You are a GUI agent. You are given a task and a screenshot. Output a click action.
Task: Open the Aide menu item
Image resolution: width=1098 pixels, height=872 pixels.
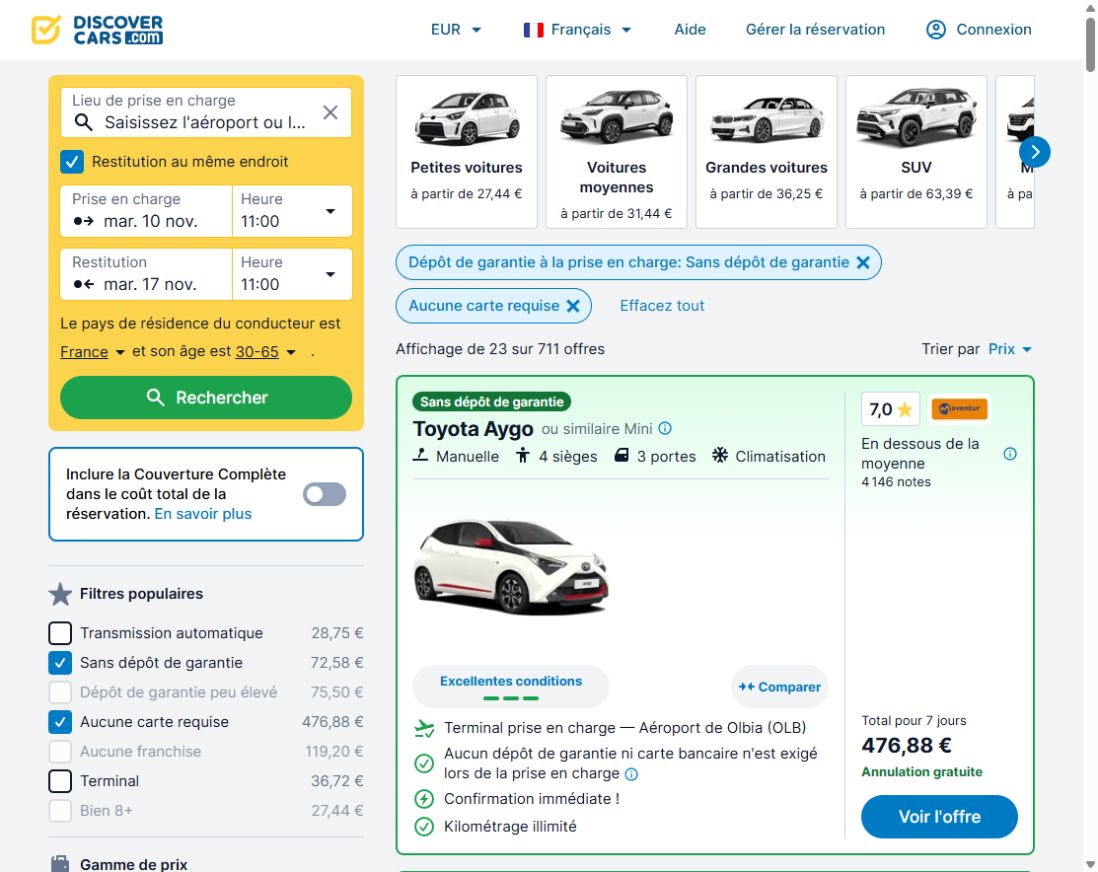tap(690, 29)
